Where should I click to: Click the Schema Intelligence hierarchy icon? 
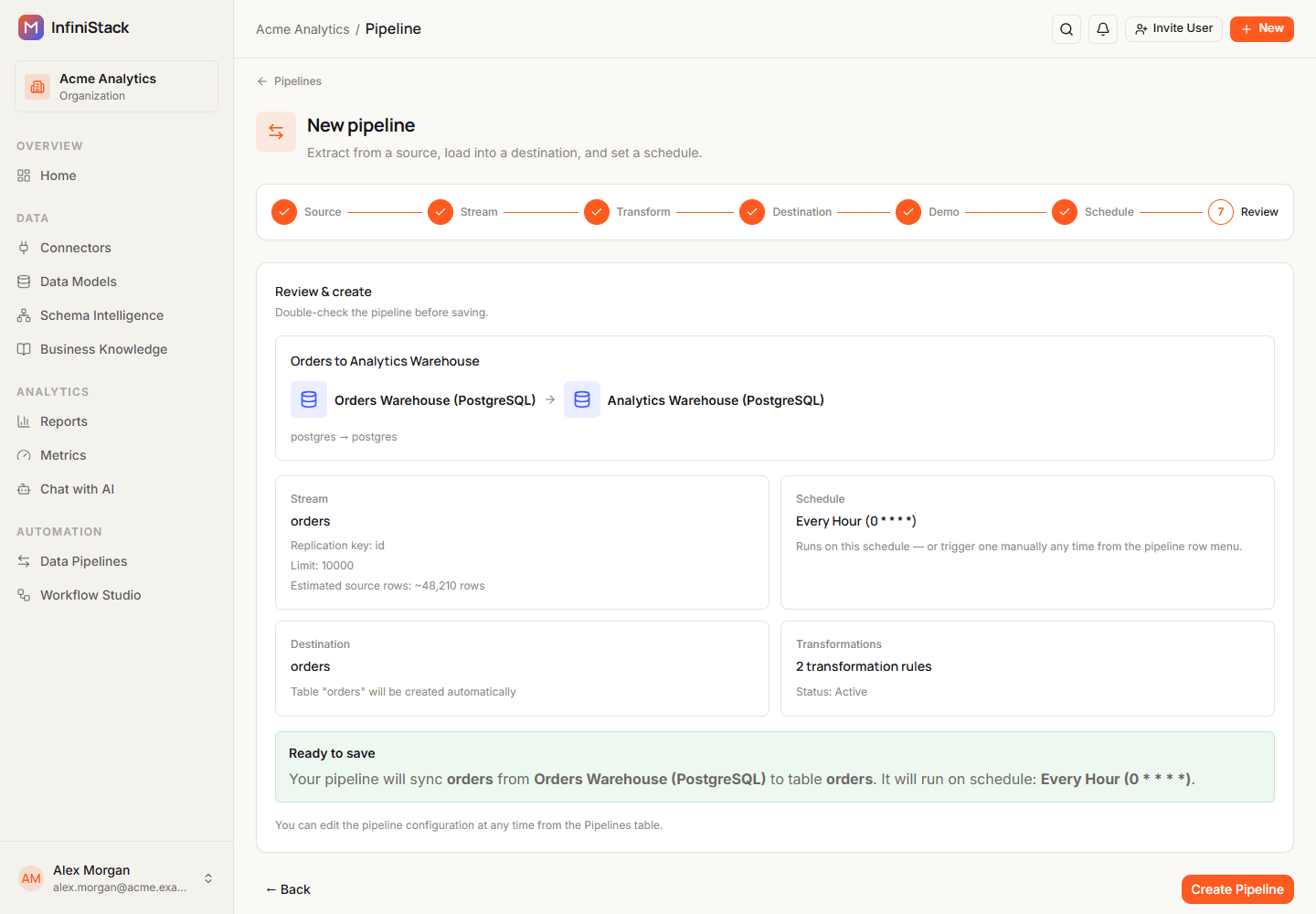coord(24,315)
